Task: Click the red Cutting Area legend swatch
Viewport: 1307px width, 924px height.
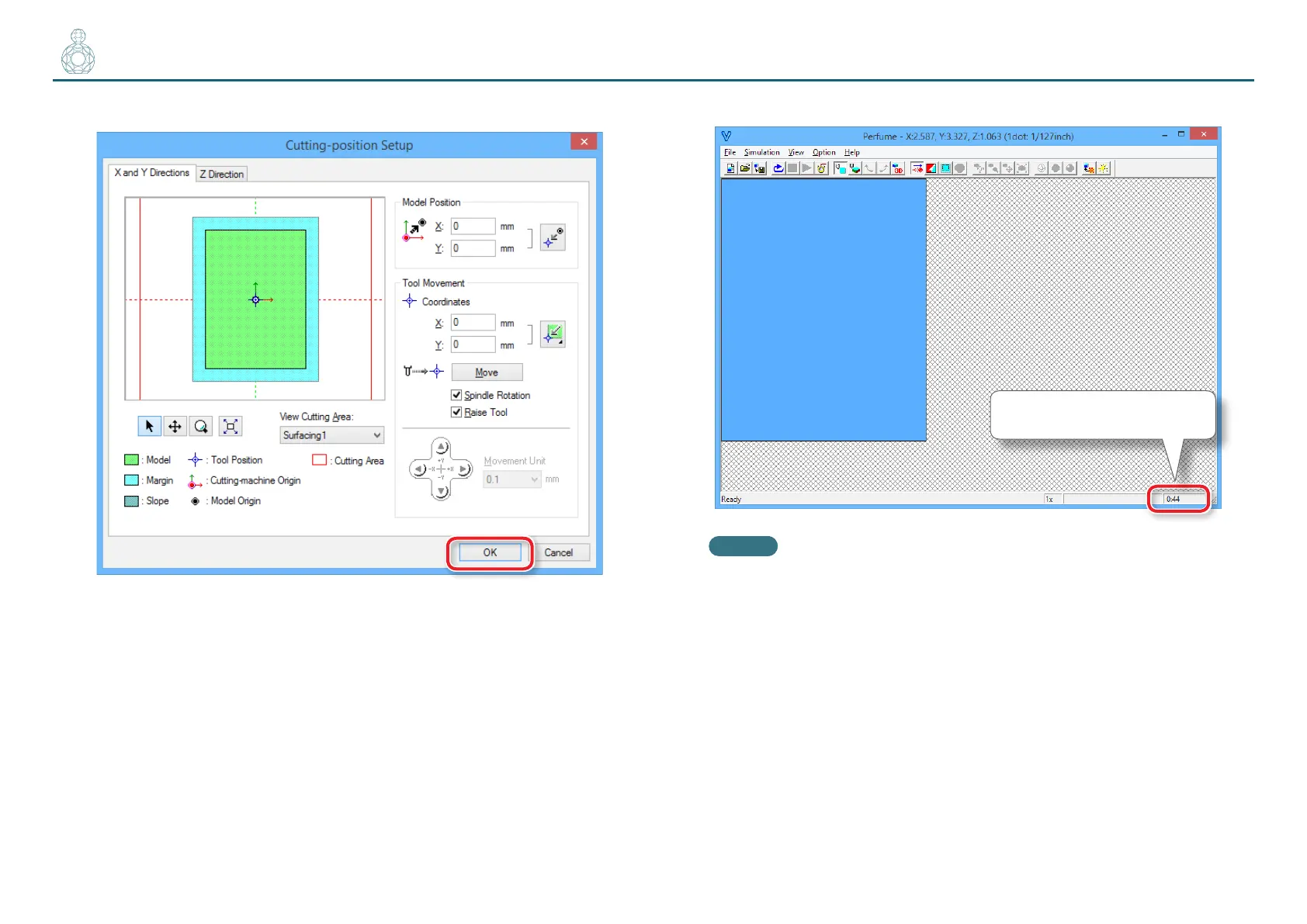Action: (319, 459)
